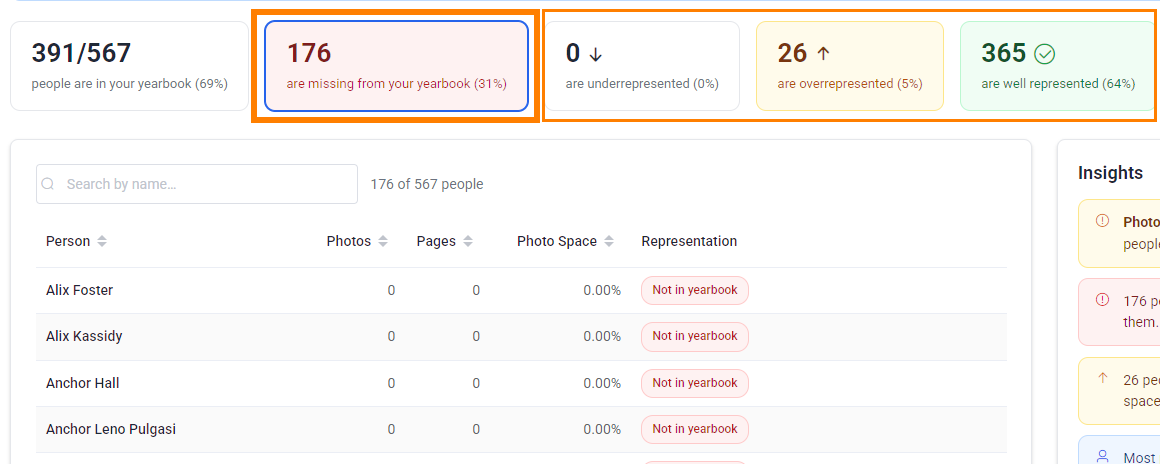Filter by the overrepresented card
The image size is (1160, 464).
850,66
